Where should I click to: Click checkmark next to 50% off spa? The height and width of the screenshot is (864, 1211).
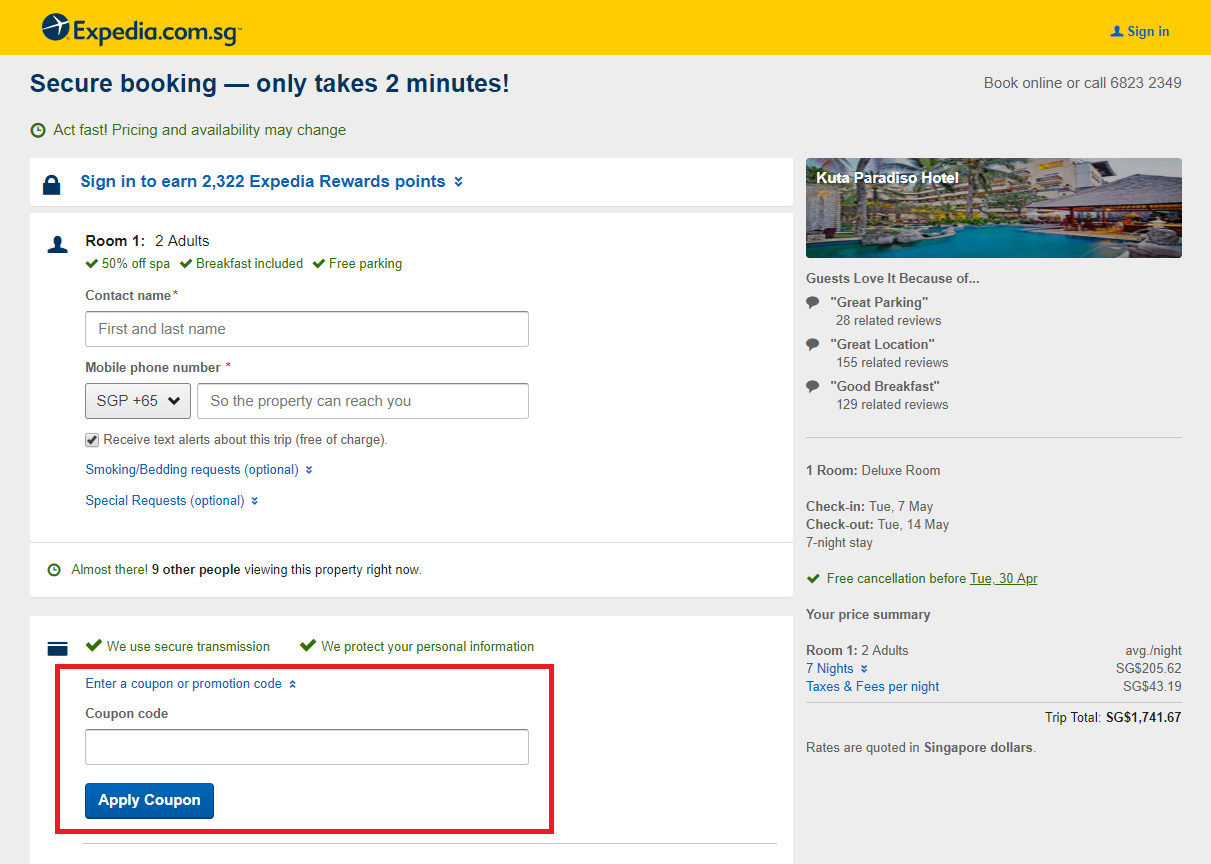click(x=92, y=264)
